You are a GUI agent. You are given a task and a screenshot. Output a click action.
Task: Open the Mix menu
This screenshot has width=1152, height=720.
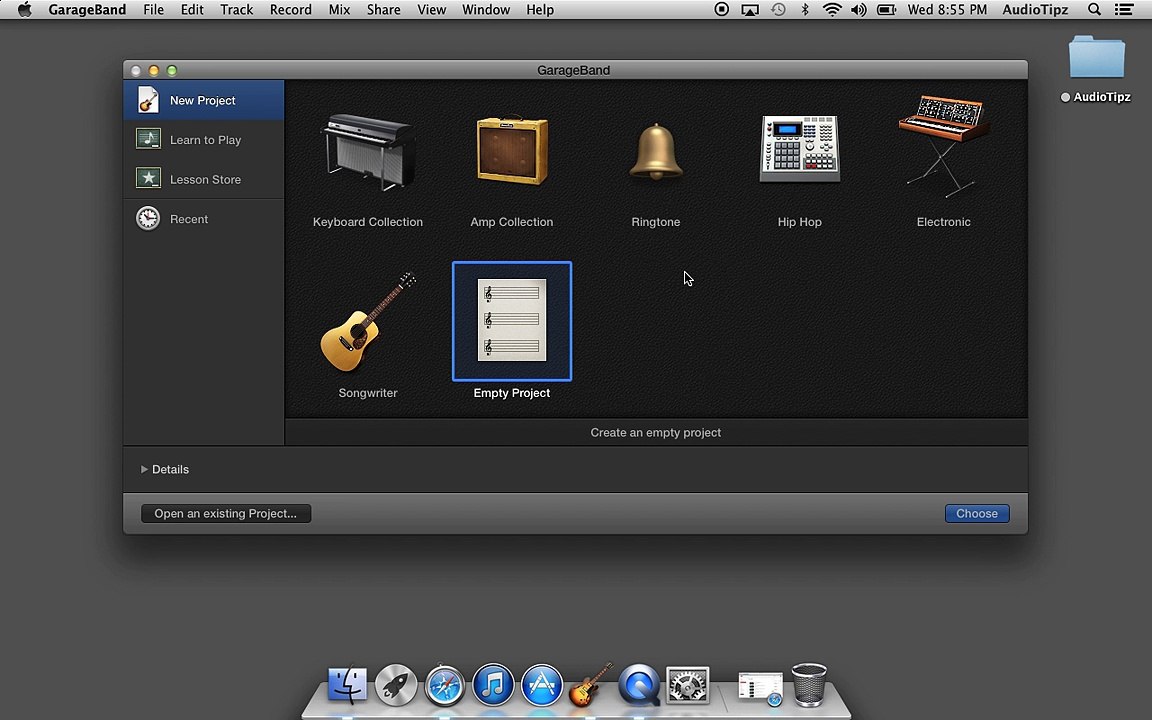[339, 10]
